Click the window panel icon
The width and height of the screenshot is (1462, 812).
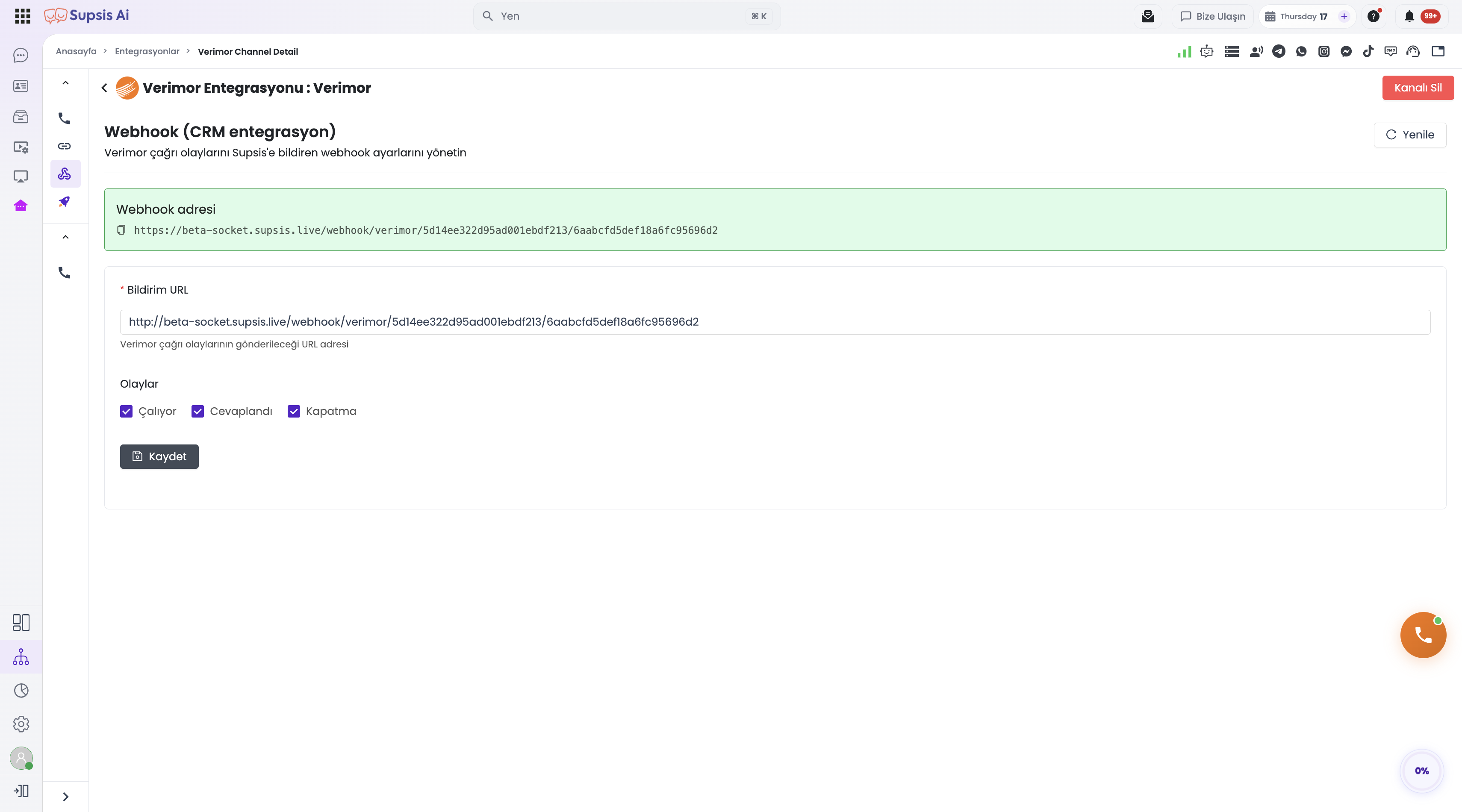[1438, 52]
